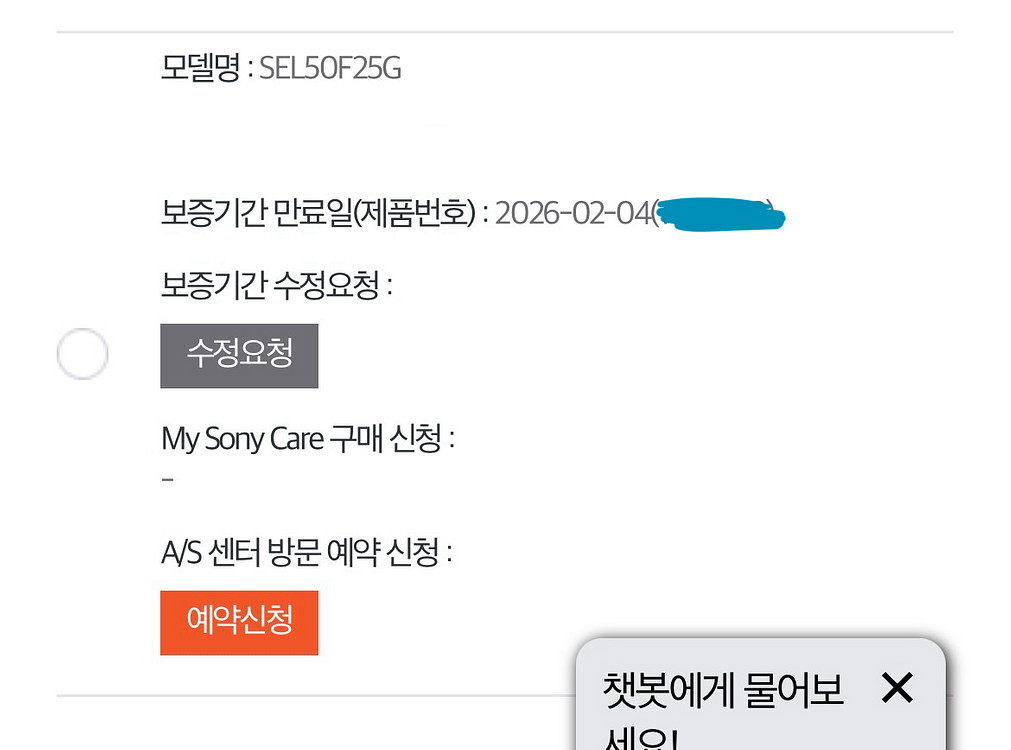Viewport: 1011px width, 750px height.
Task: Click the top horizontal divider line
Action: pos(504,32)
